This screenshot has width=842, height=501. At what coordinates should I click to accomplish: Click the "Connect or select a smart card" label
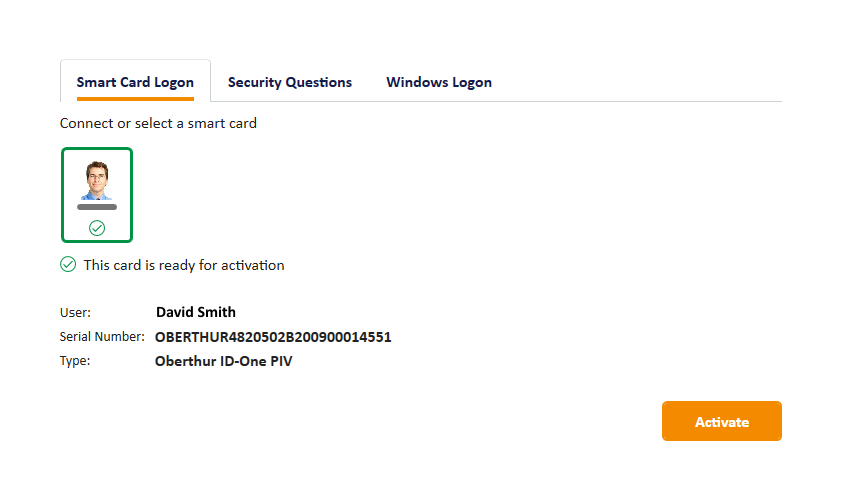pos(158,123)
